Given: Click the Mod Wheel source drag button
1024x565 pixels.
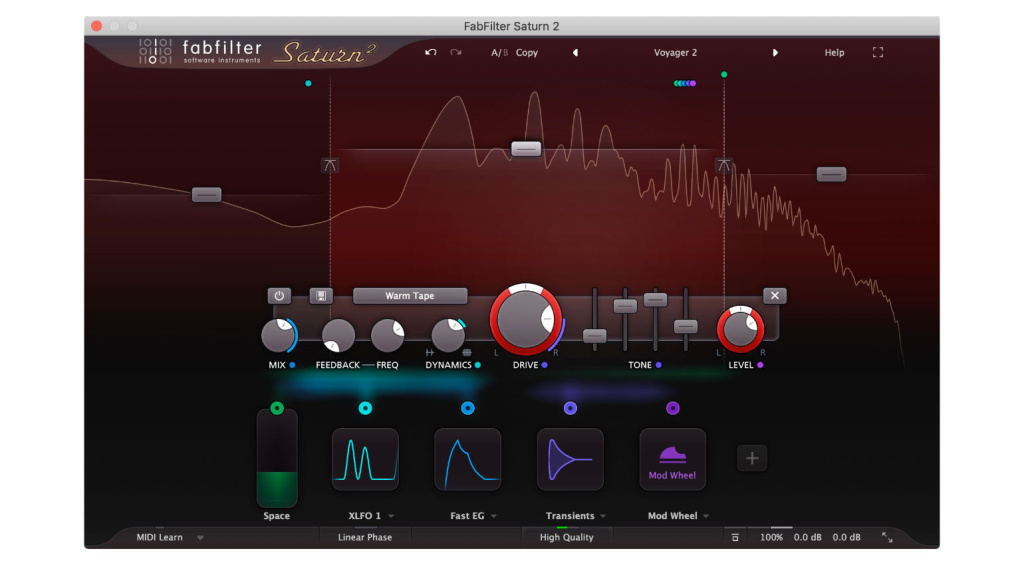Looking at the screenshot, I should pos(673,408).
